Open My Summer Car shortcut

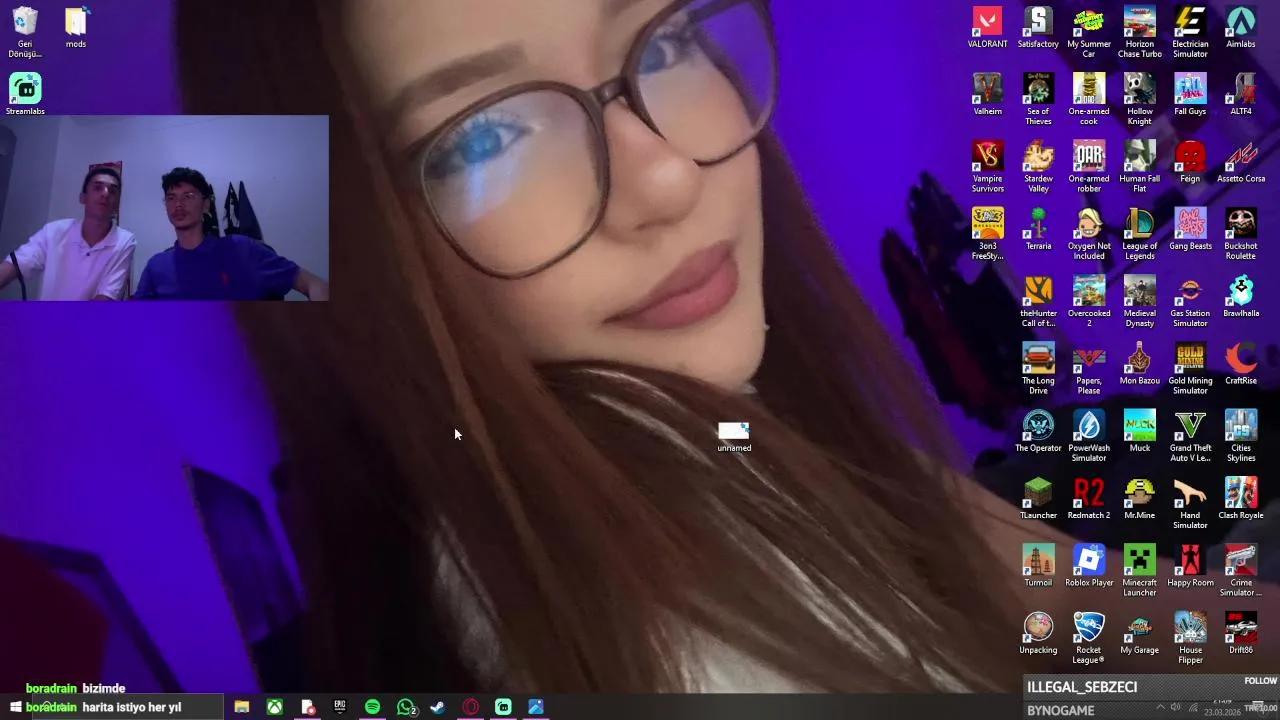(1089, 33)
